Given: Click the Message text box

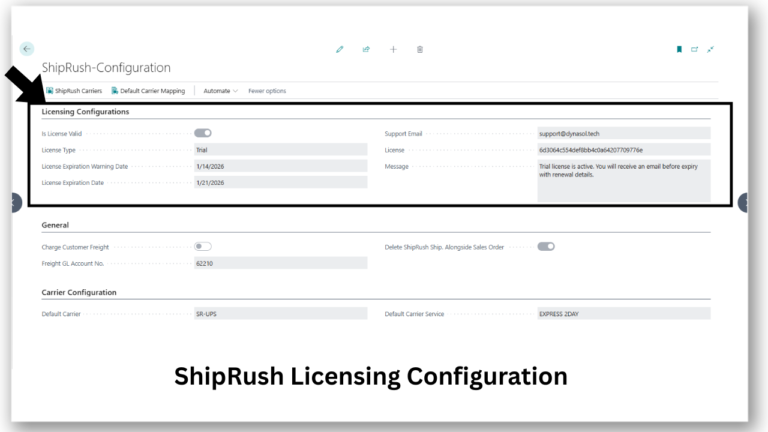Looking at the screenshot, I should [x=624, y=180].
